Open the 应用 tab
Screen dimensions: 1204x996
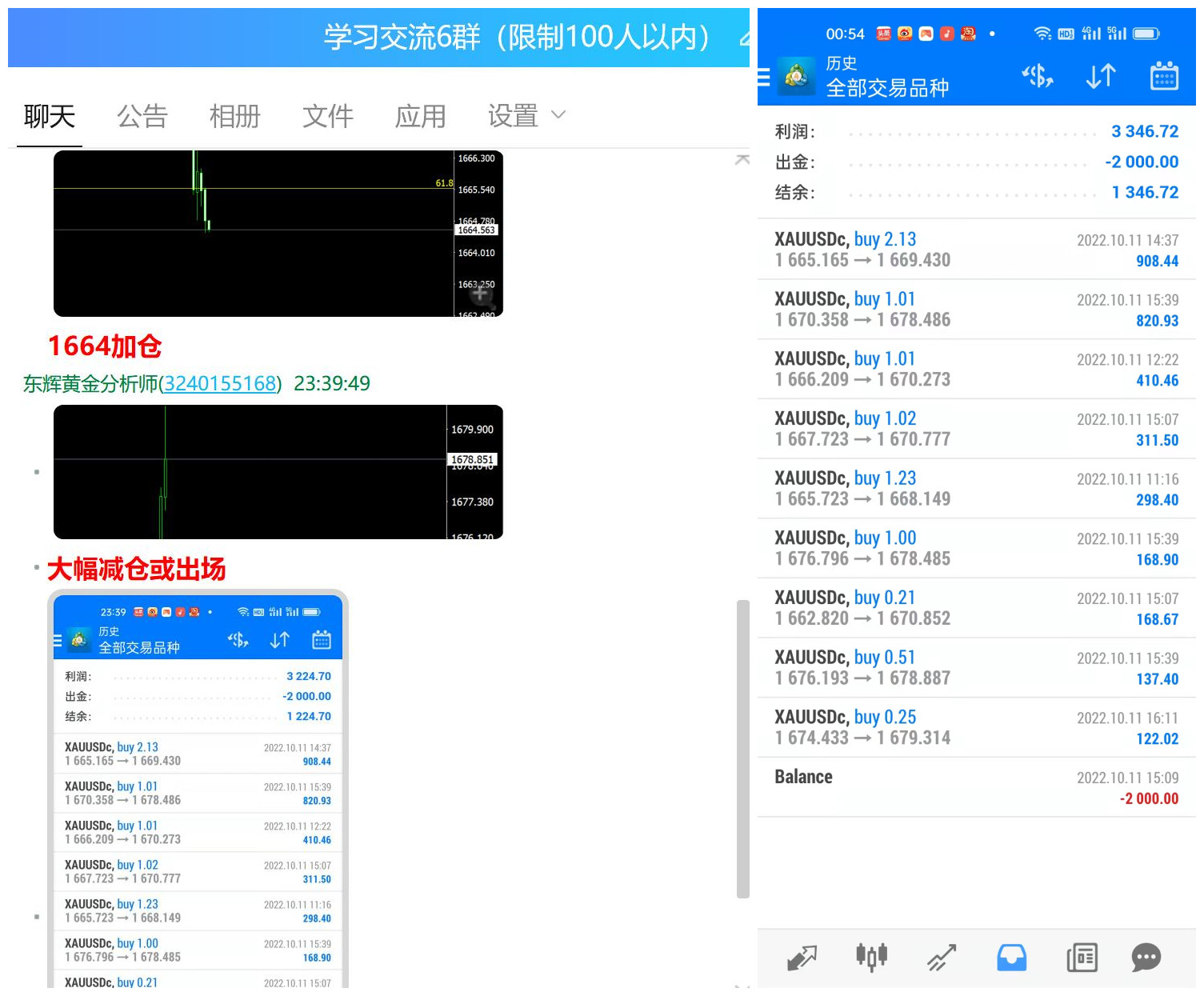click(x=421, y=117)
